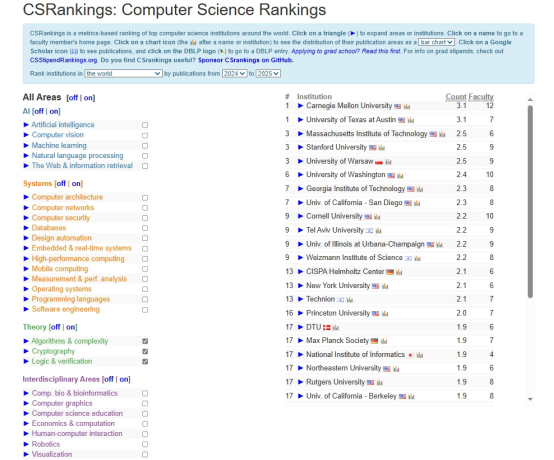This screenshot has height=460, width=554.
Task: Expand Stanford University row triangle
Action: [x=300, y=147]
